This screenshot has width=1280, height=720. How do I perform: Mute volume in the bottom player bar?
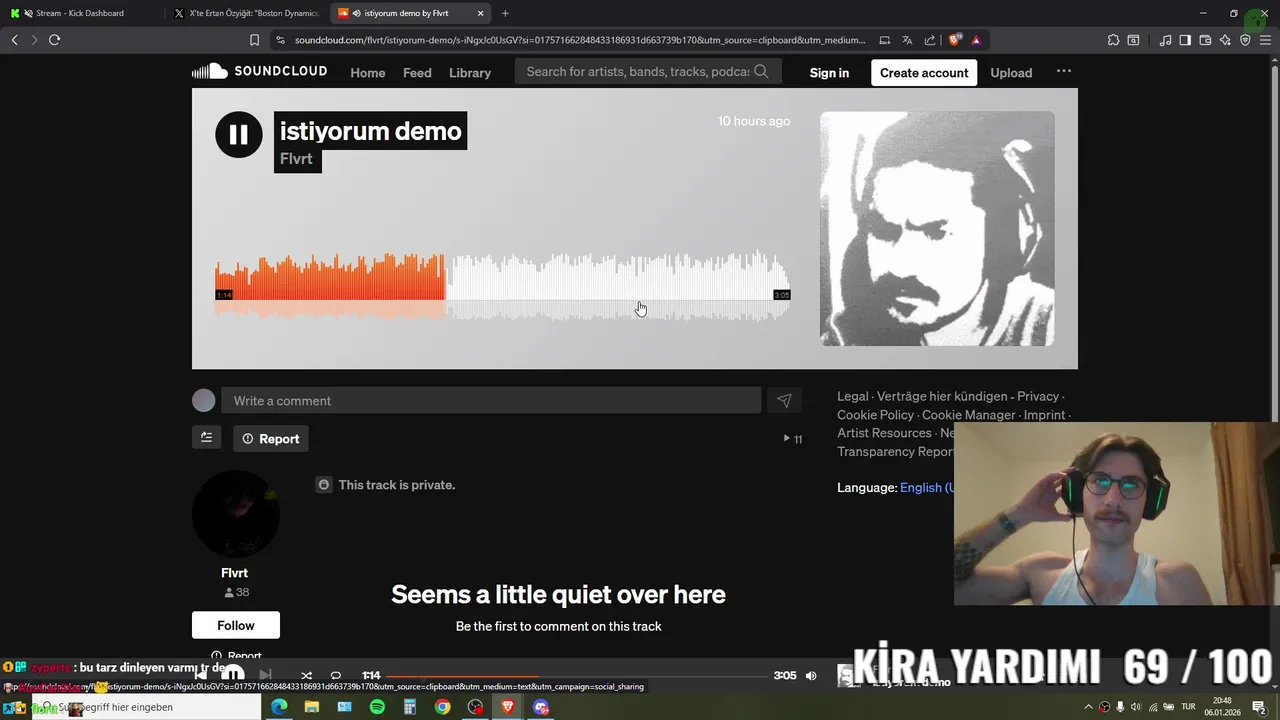point(811,676)
